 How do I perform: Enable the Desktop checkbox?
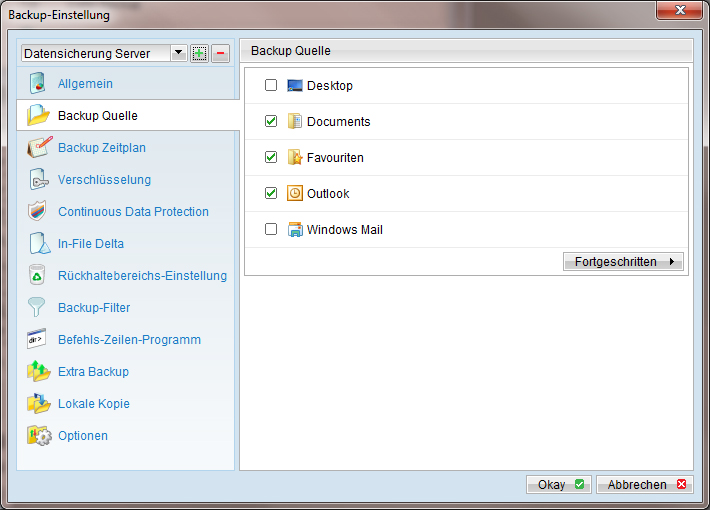tap(271, 85)
